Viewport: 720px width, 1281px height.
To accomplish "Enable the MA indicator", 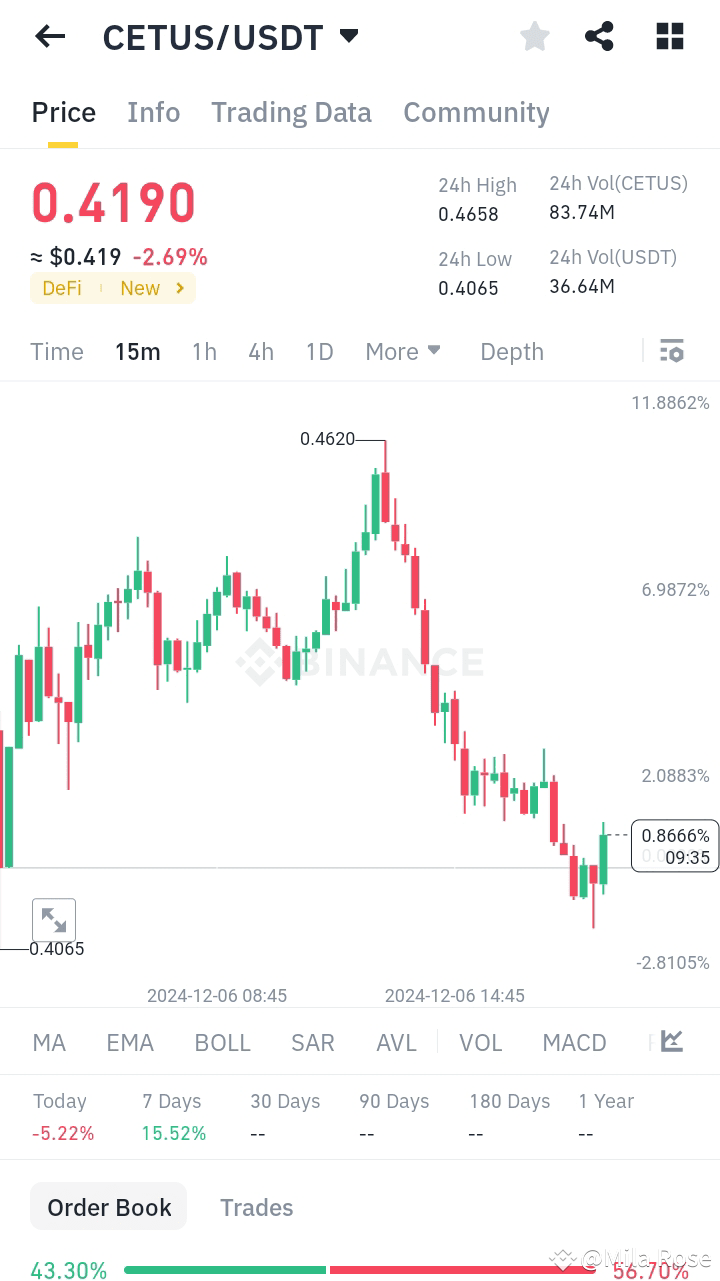I will coord(48,1042).
